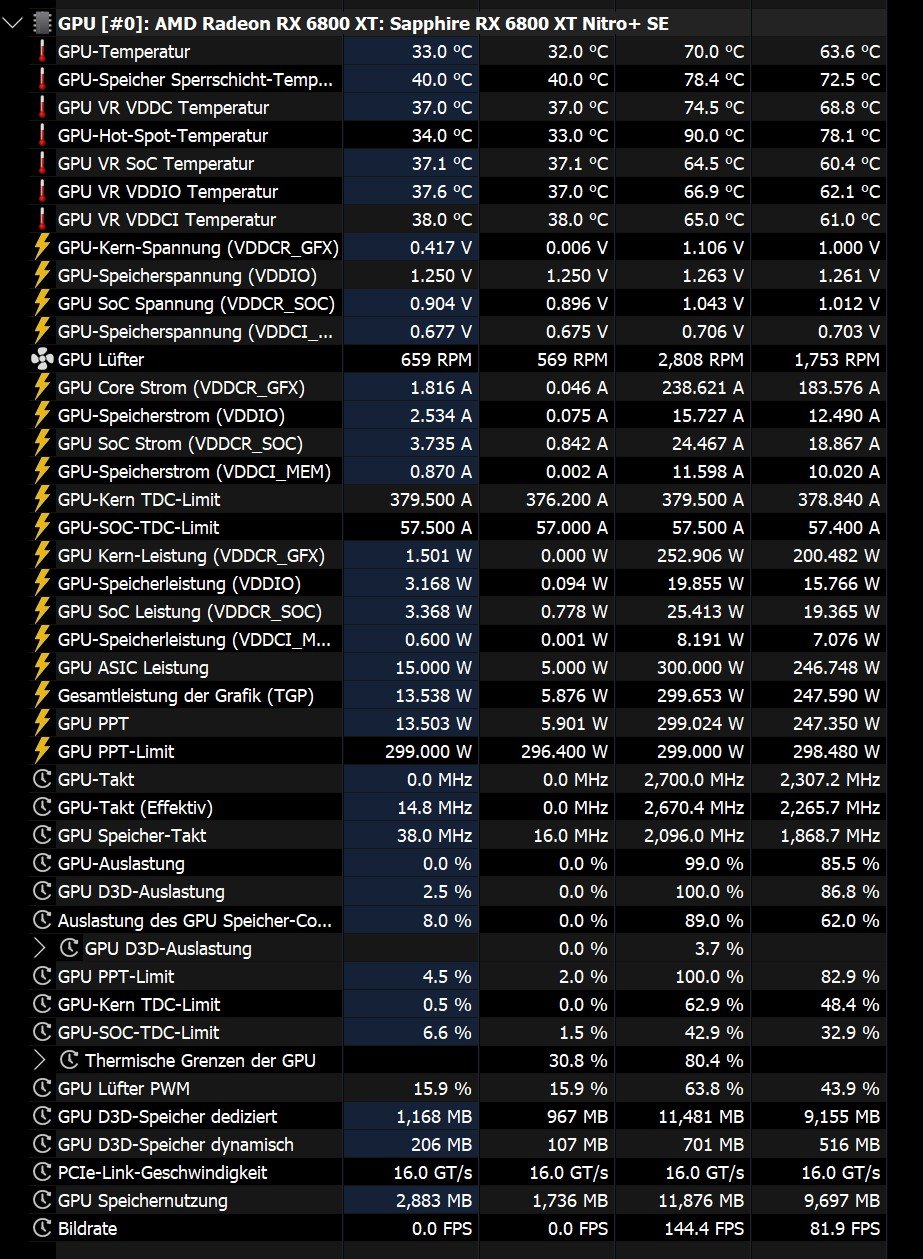
Task: Click current GPU-SOC-TDC-Limit value 6.6 %
Action: (447, 1032)
